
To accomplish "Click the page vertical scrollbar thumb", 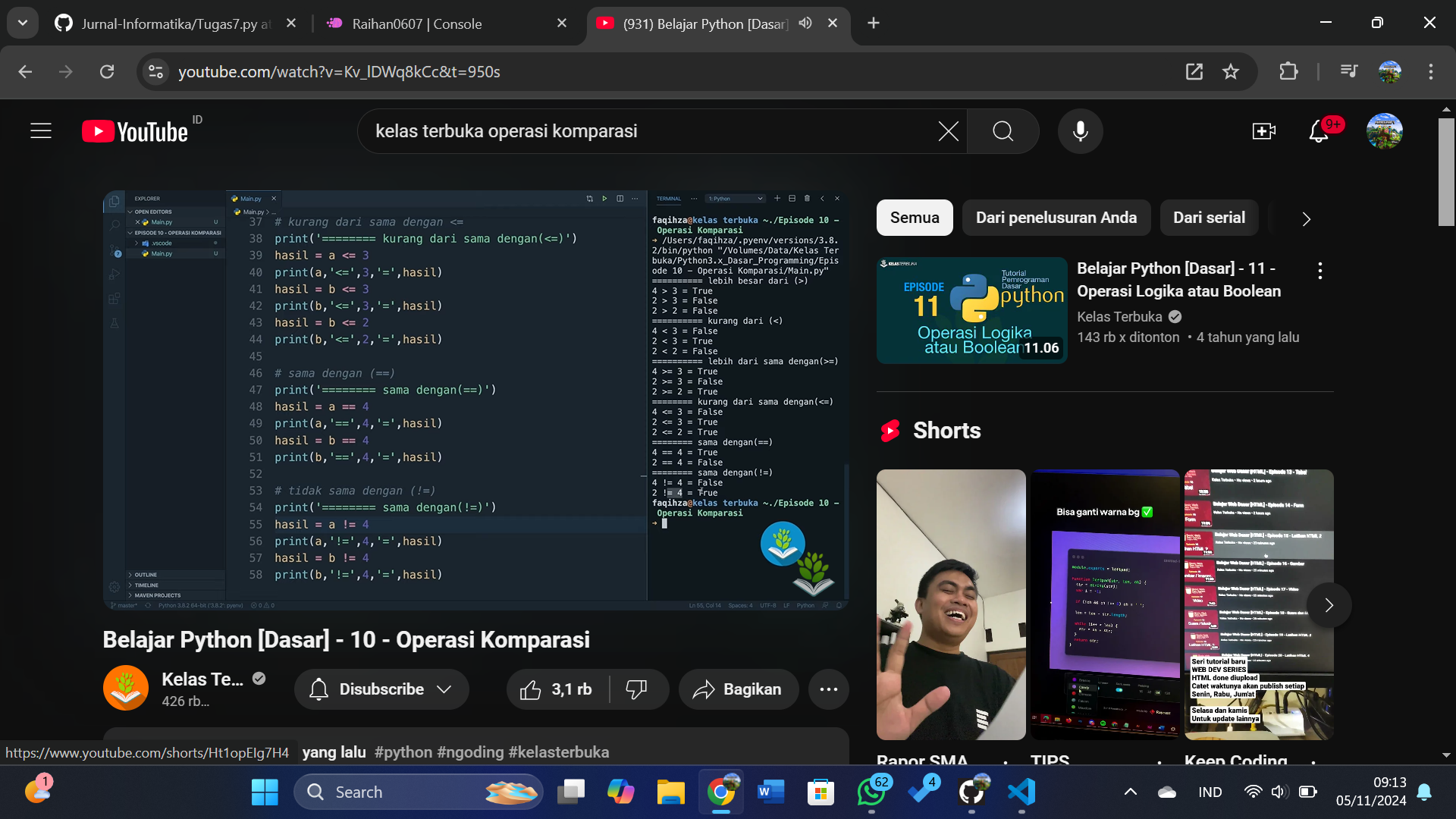I will pyautogui.click(x=1446, y=171).
